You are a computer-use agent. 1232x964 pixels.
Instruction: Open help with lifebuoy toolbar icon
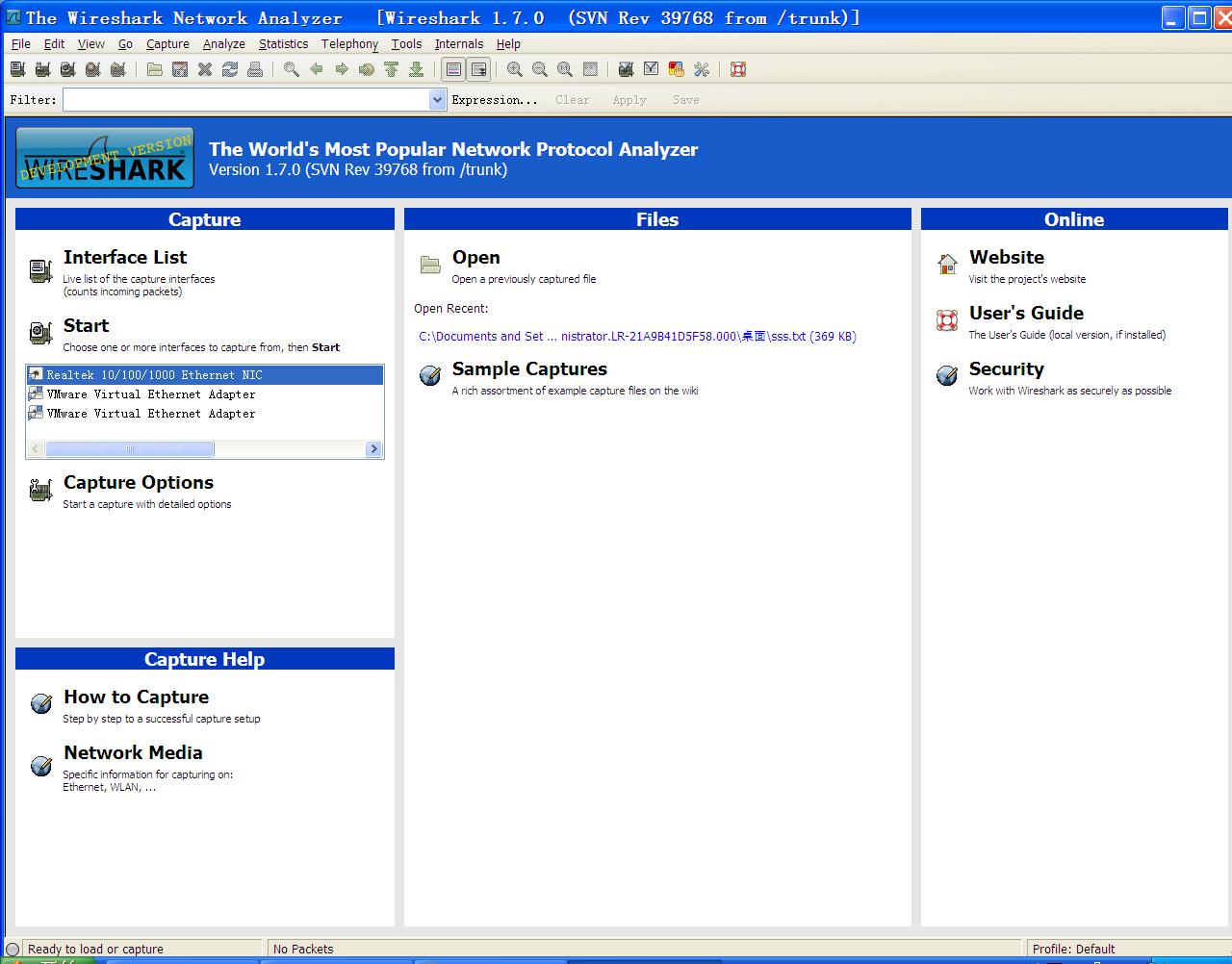(x=738, y=69)
